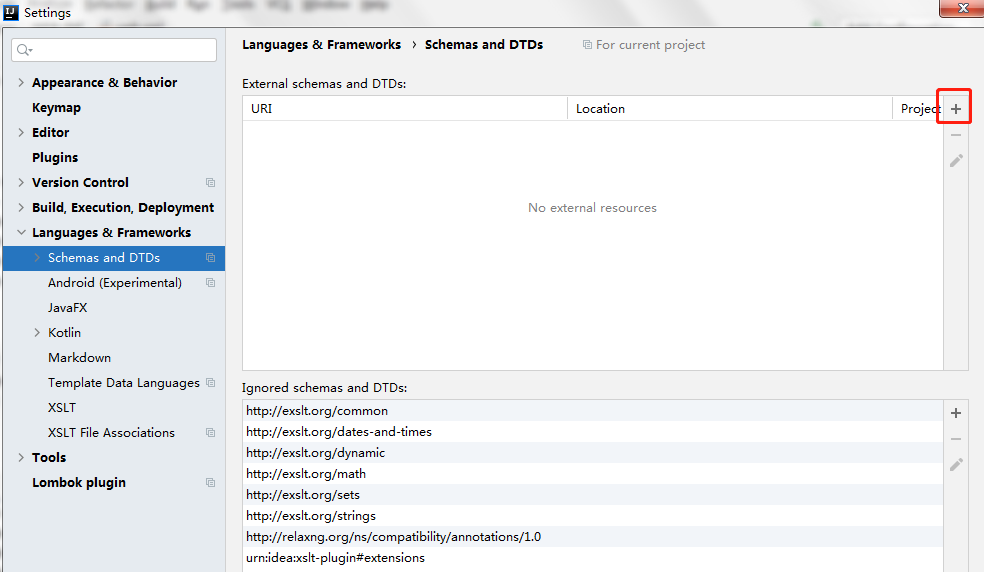Open Lombok plugin settings
The height and width of the screenshot is (572, 984).
coord(79,483)
